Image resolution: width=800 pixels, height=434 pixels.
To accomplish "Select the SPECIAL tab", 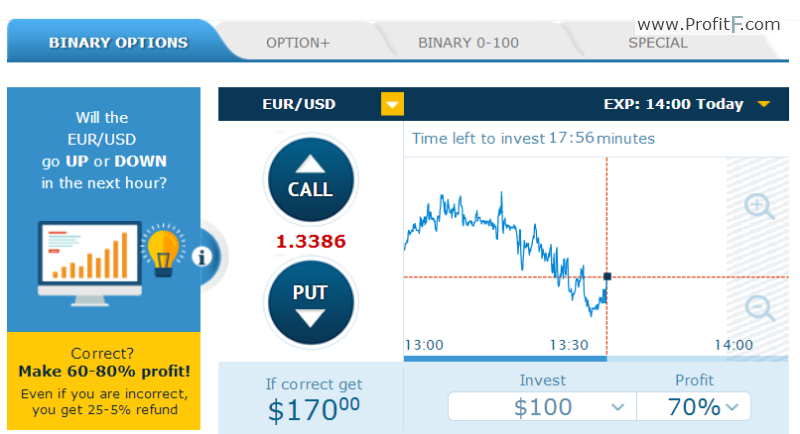I will [658, 43].
